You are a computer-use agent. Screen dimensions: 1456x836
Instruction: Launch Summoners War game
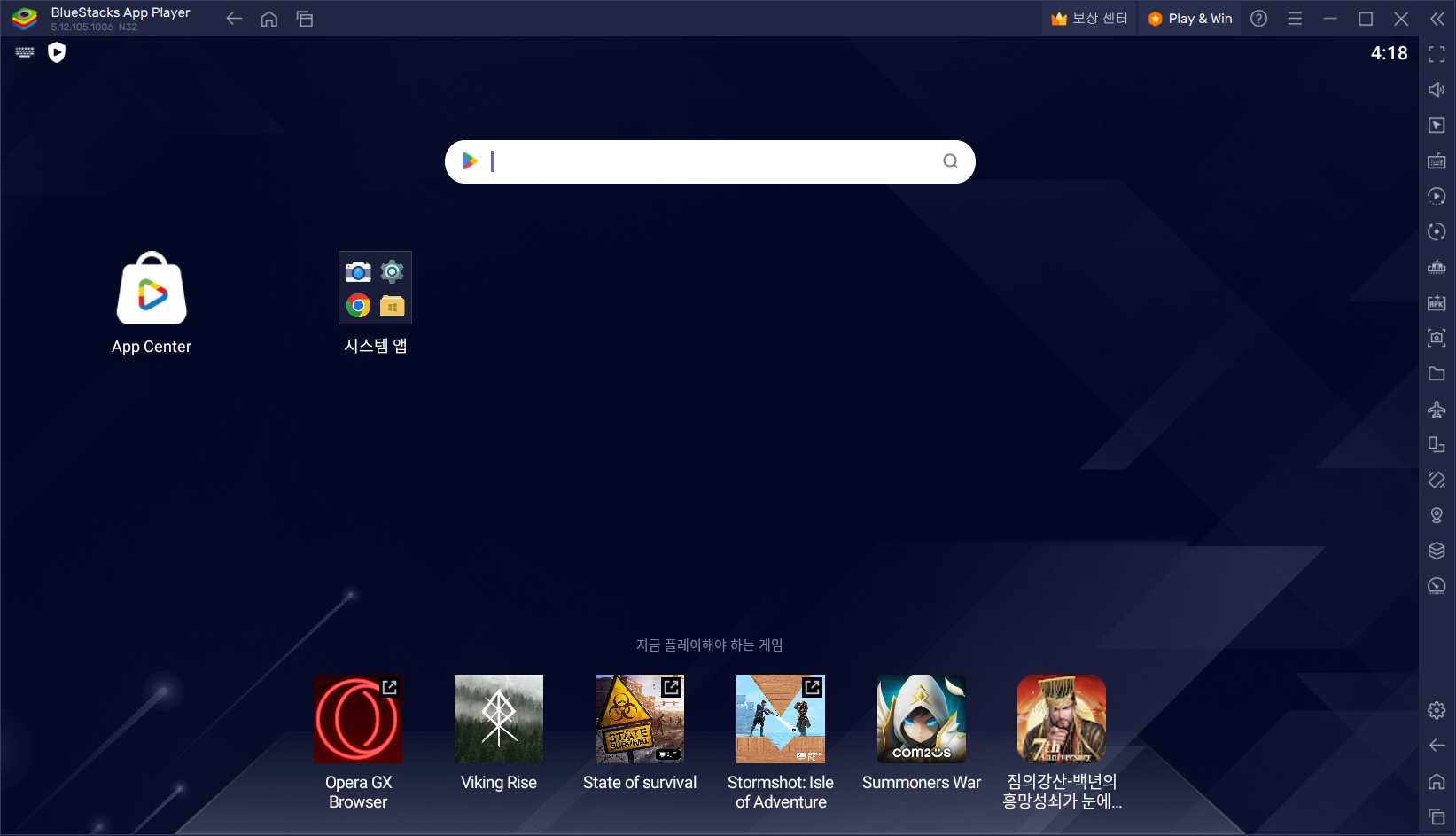pos(922,719)
